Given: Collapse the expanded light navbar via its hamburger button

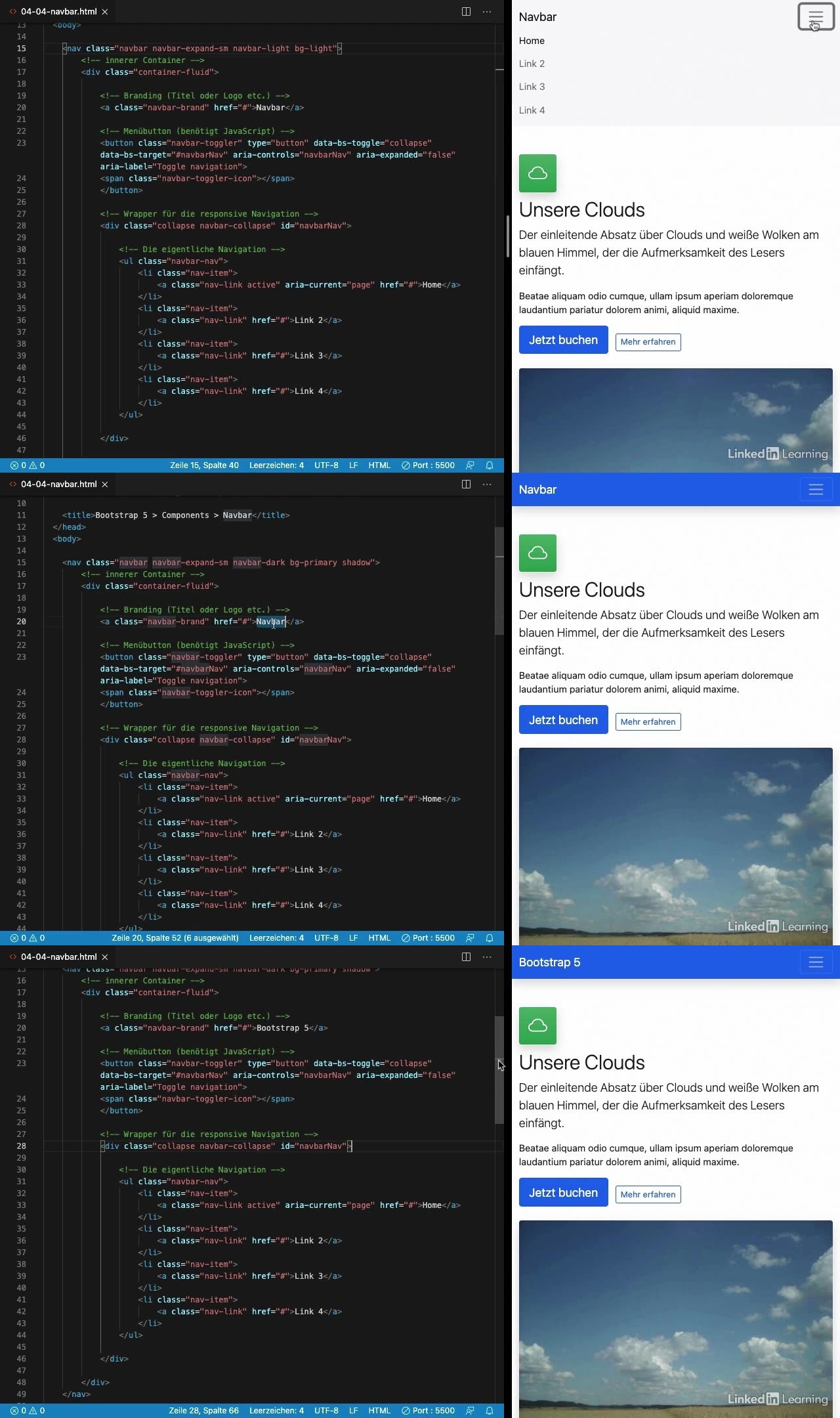Looking at the screenshot, I should tap(816, 17).
